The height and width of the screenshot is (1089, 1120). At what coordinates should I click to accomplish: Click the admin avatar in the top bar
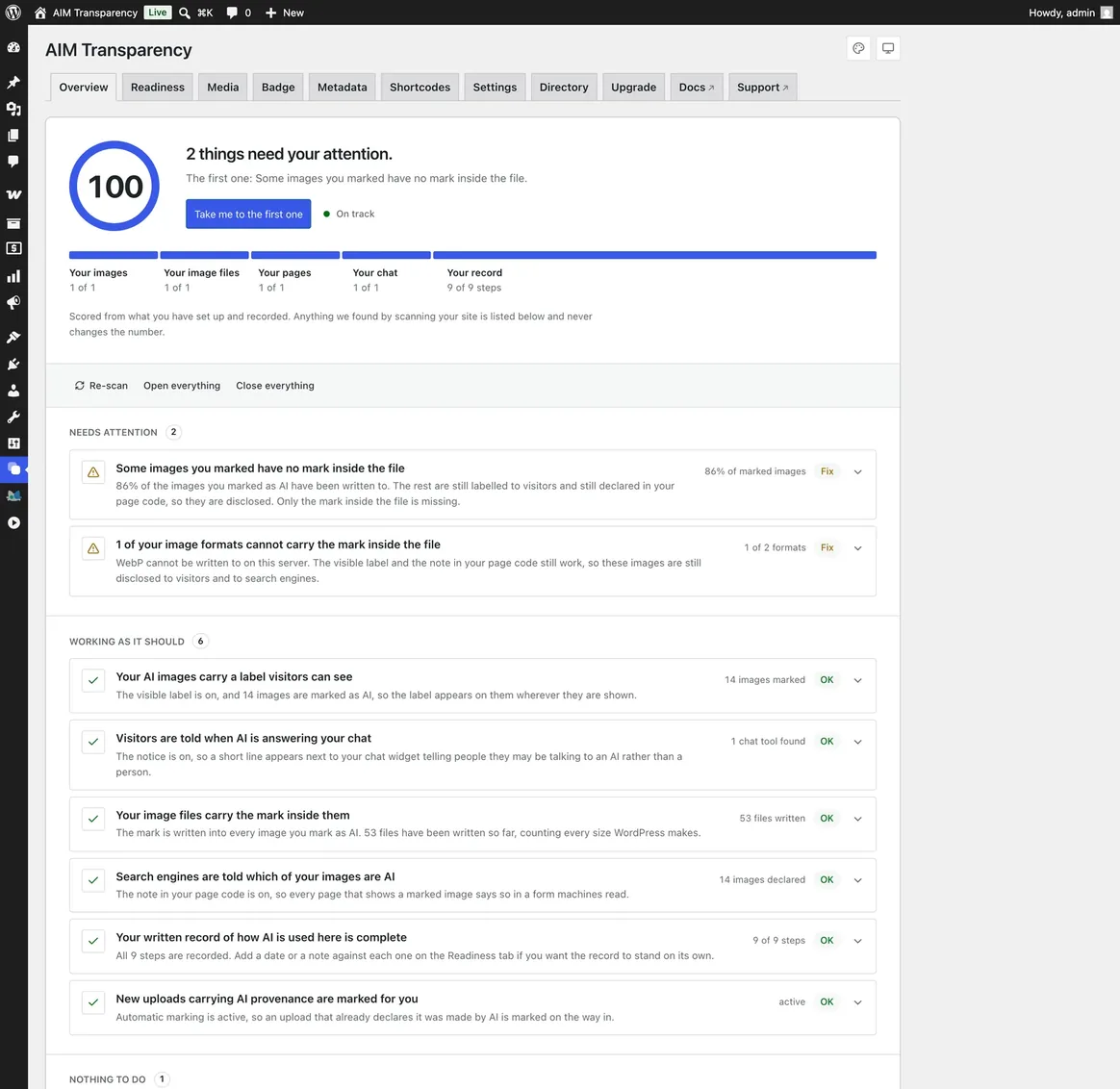click(x=1107, y=13)
